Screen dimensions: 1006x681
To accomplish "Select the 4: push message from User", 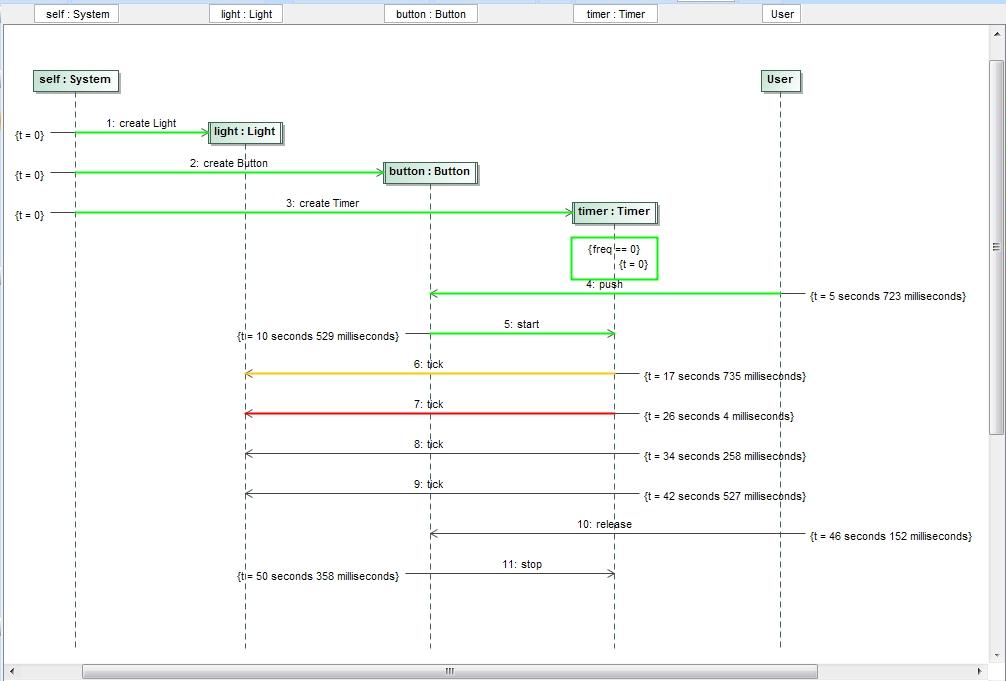I will click(600, 293).
